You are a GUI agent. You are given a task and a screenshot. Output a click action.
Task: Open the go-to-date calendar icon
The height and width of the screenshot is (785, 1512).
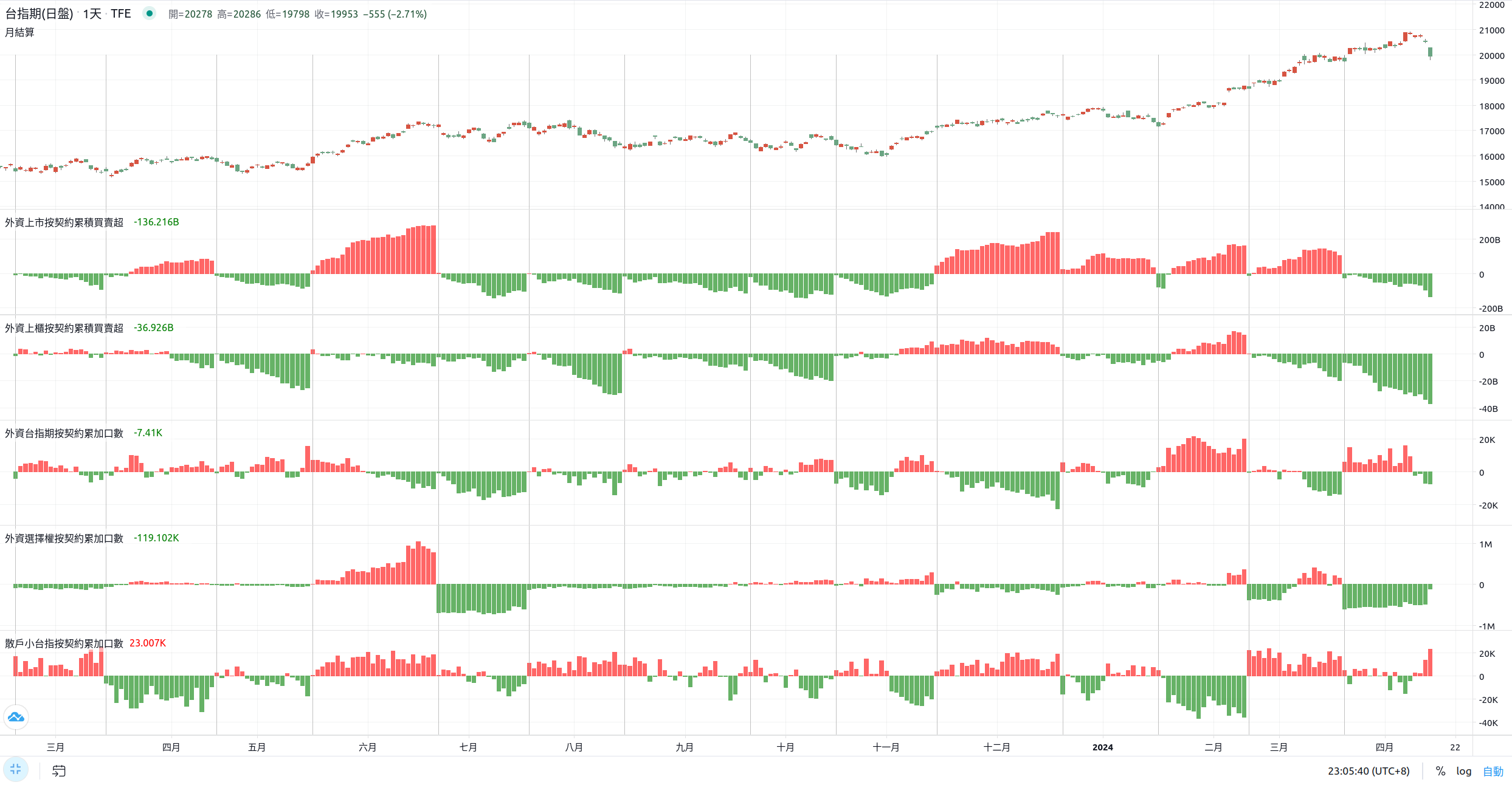pyautogui.click(x=59, y=771)
